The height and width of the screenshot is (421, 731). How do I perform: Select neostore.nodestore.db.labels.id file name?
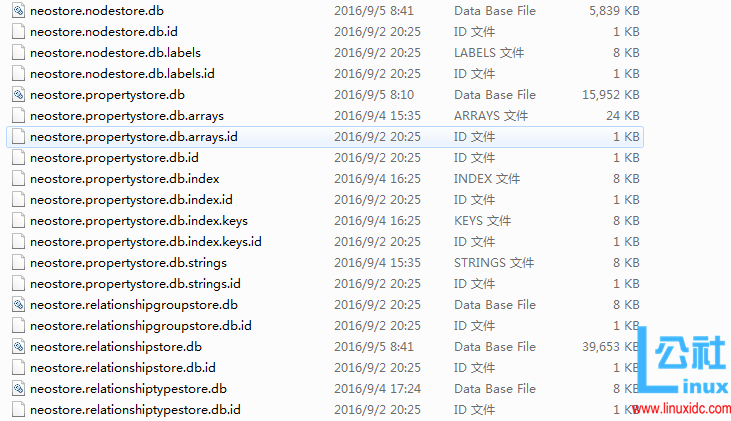[122, 74]
